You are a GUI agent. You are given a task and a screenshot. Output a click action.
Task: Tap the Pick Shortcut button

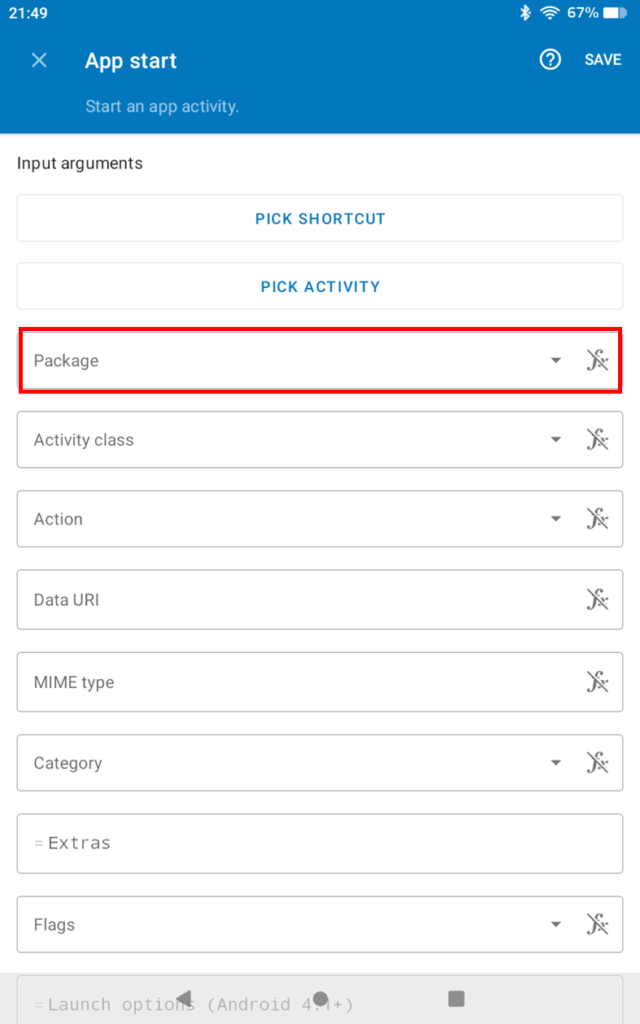(x=320, y=218)
